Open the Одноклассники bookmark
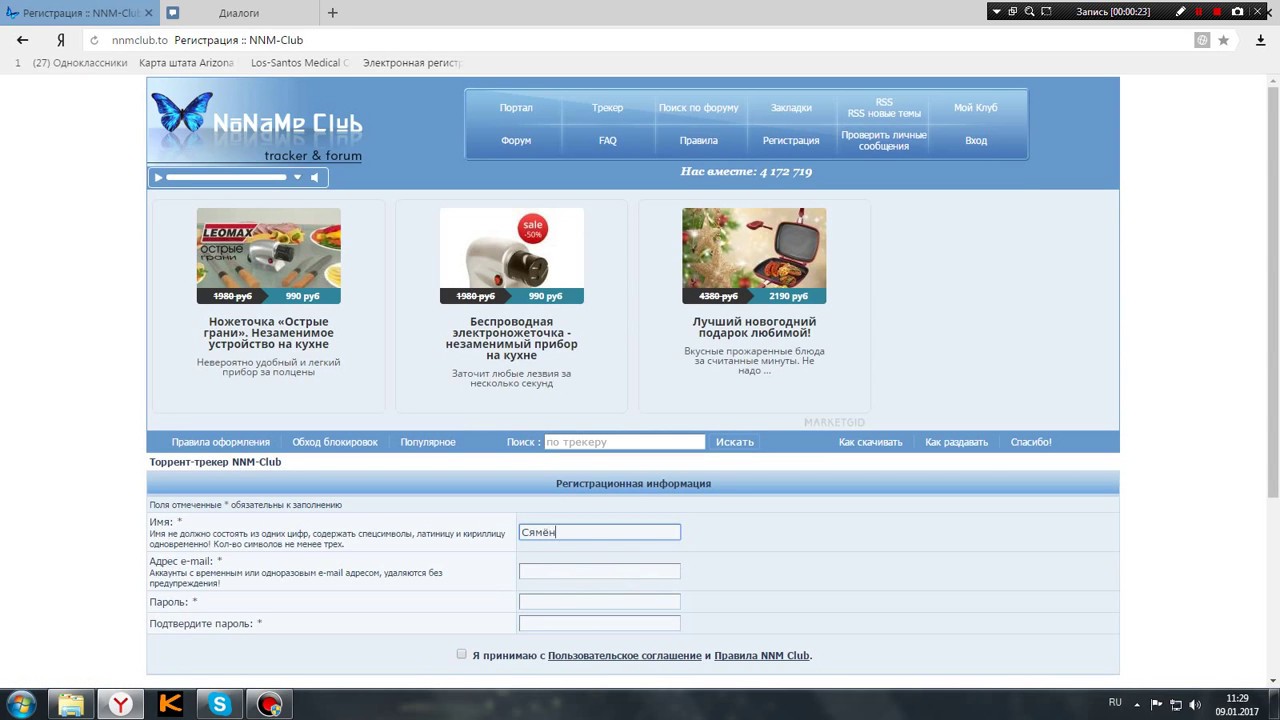 79,63
